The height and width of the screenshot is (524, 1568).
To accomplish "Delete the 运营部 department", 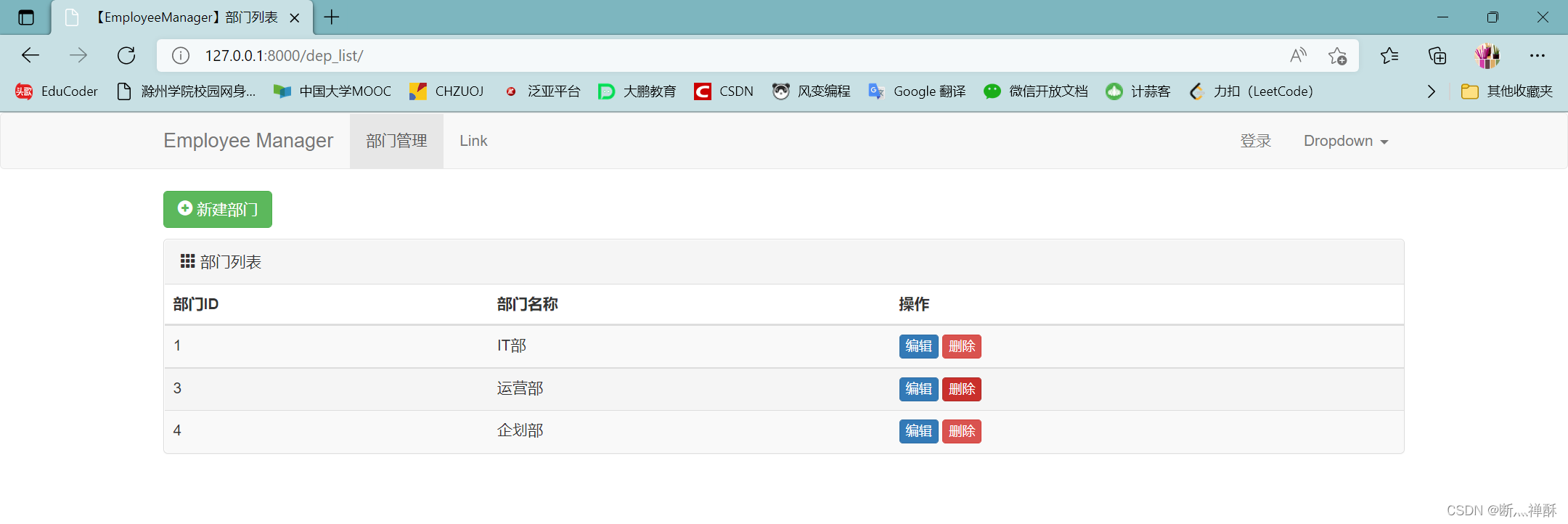I will [x=961, y=389].
